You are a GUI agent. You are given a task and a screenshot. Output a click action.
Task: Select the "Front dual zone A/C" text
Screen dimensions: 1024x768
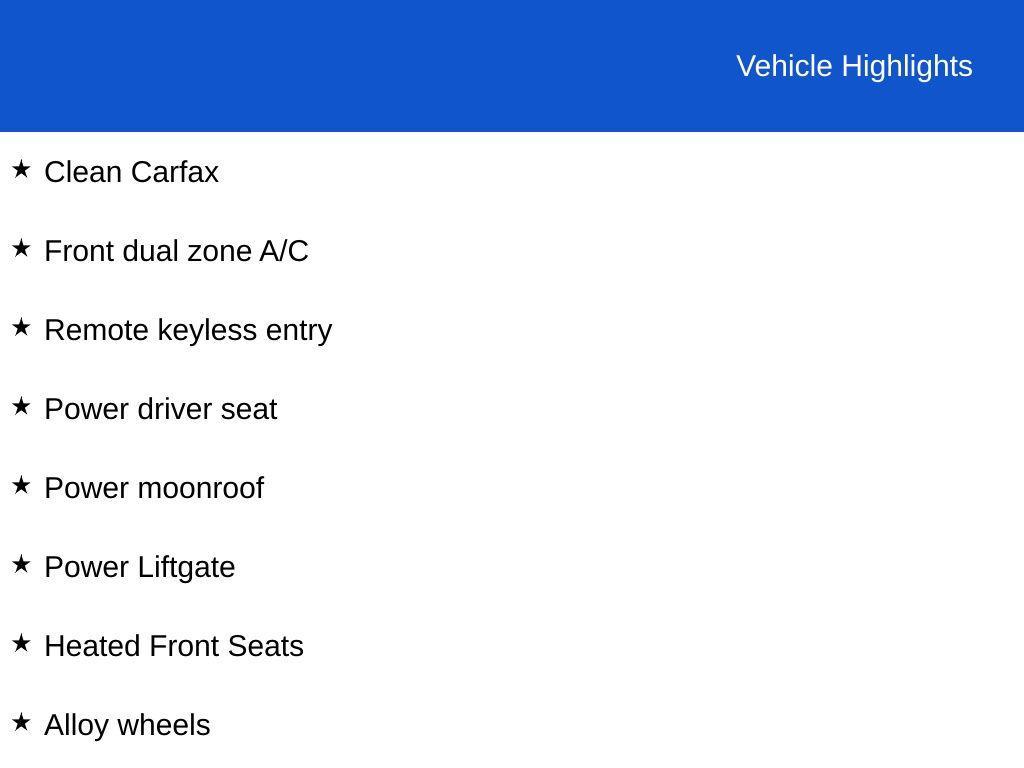point(176,251)
